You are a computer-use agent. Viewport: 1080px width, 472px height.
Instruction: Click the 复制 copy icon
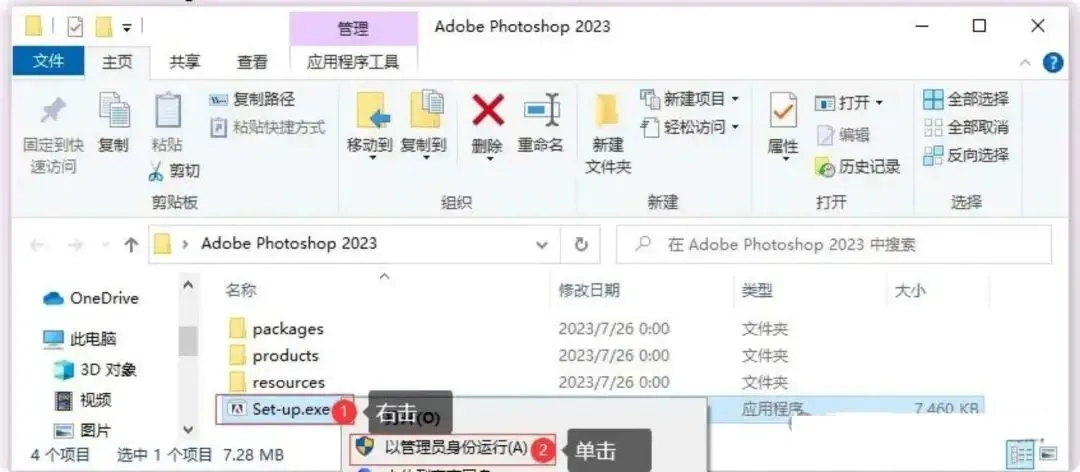point(114,110)
